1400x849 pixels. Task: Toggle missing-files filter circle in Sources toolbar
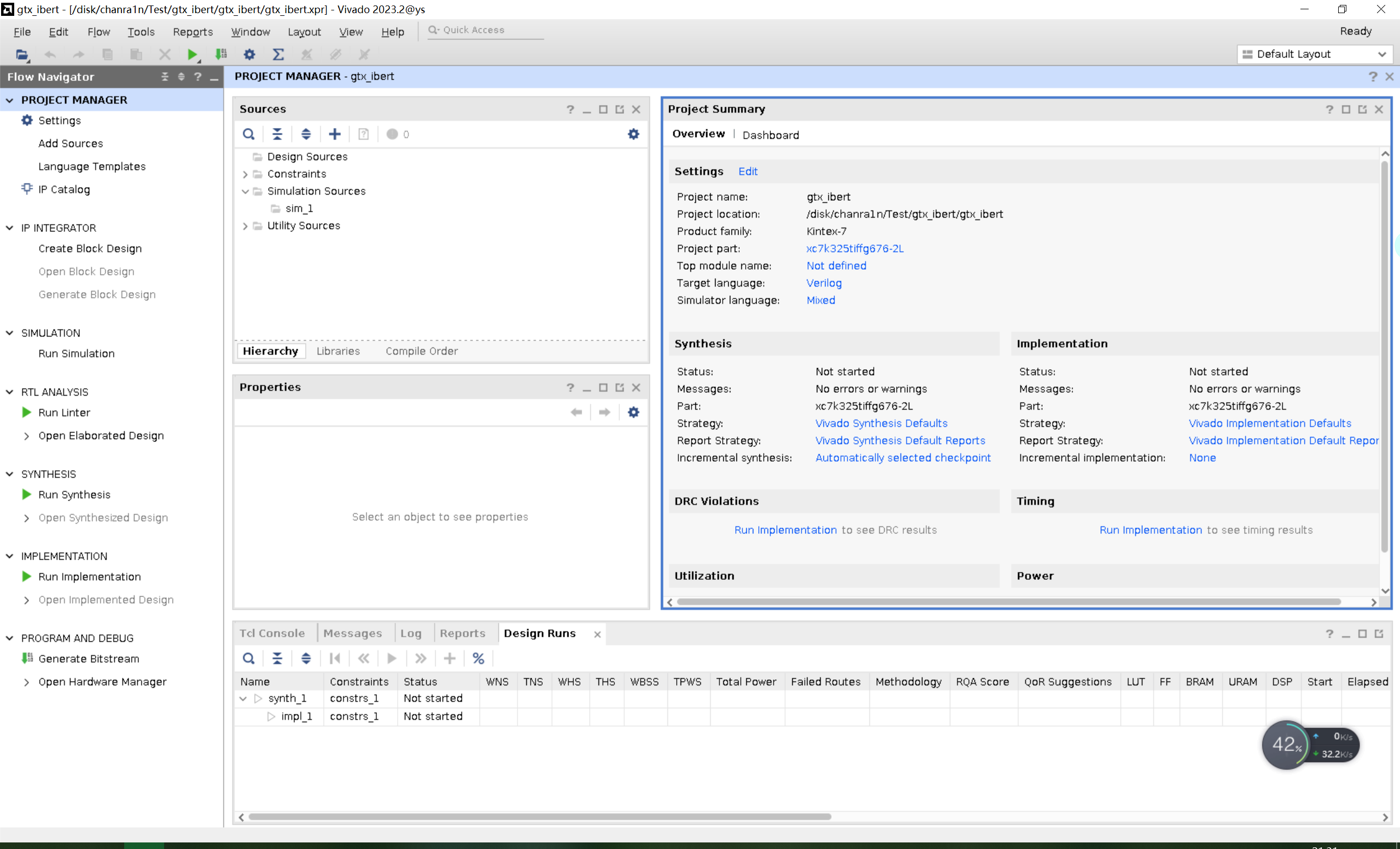pos(392,134)
